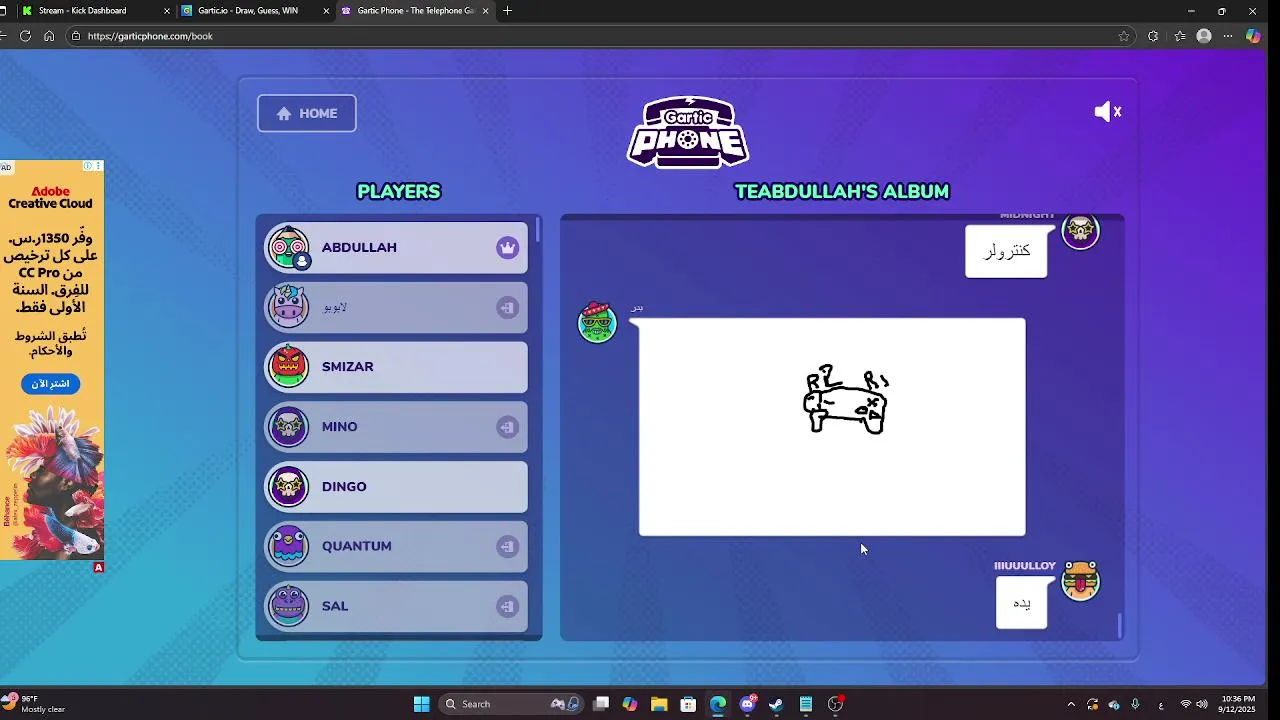Viewport: 1280px width, 720px height.
Task: Select the Gartic Phone browser tab
Action: click(415, 11)
